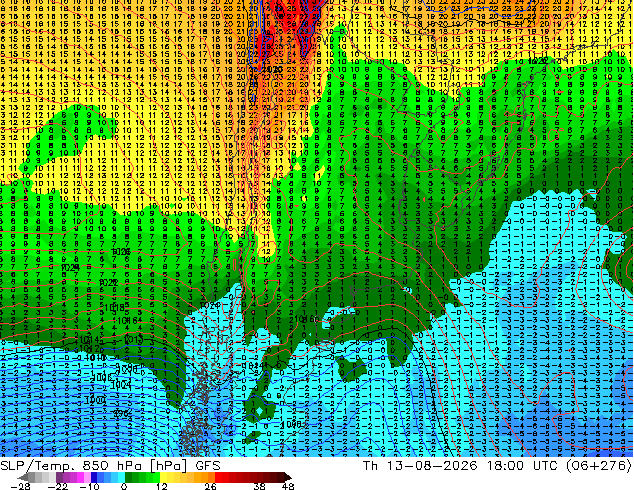Click the '26' legend scale value
This screenshot has height=490, width=634.
pos(210,486)
